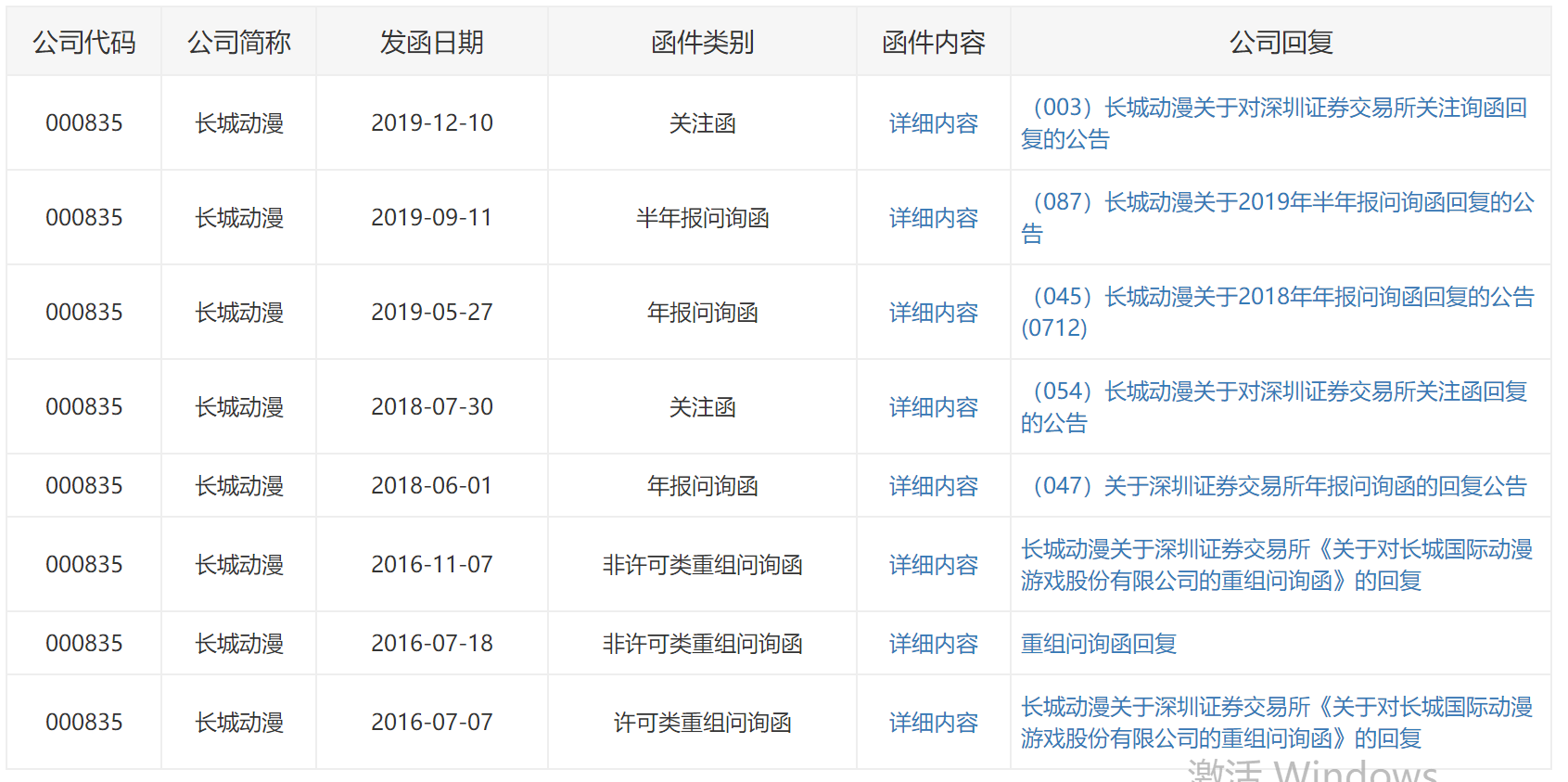The width and height of the screenshot is (1568, 782).
Task: Select 非许可类重组问询函 in the 2016-07-18 row
Action: click(703, 644)
